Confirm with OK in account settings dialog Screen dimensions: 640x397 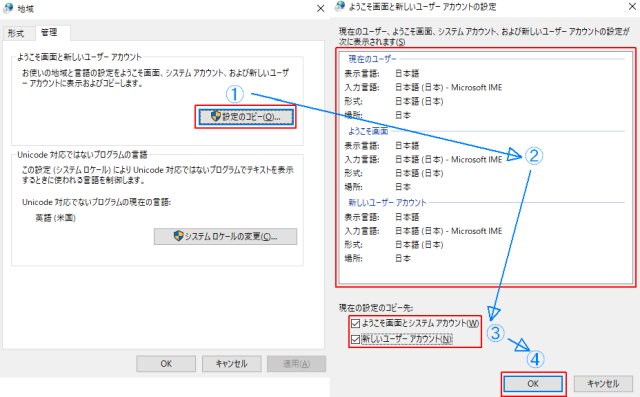[x=533, y=384]
